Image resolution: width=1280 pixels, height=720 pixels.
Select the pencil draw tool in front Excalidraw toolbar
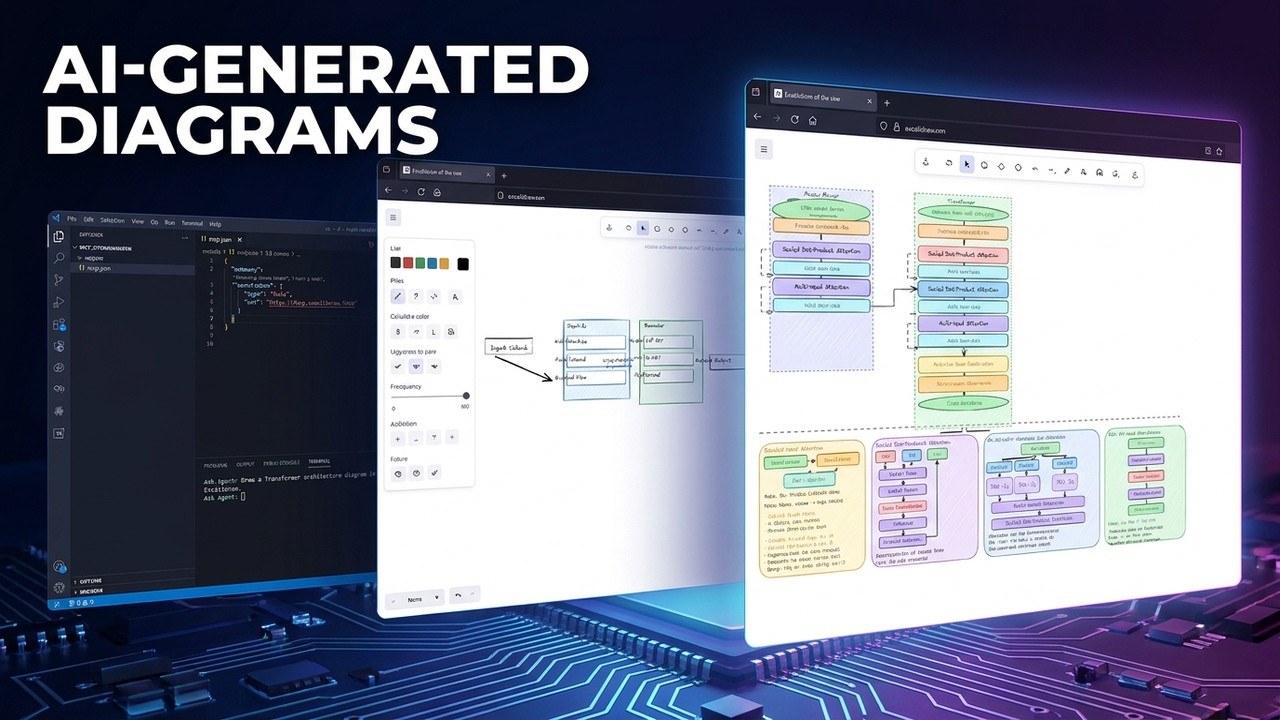[x=1067, y=171]
